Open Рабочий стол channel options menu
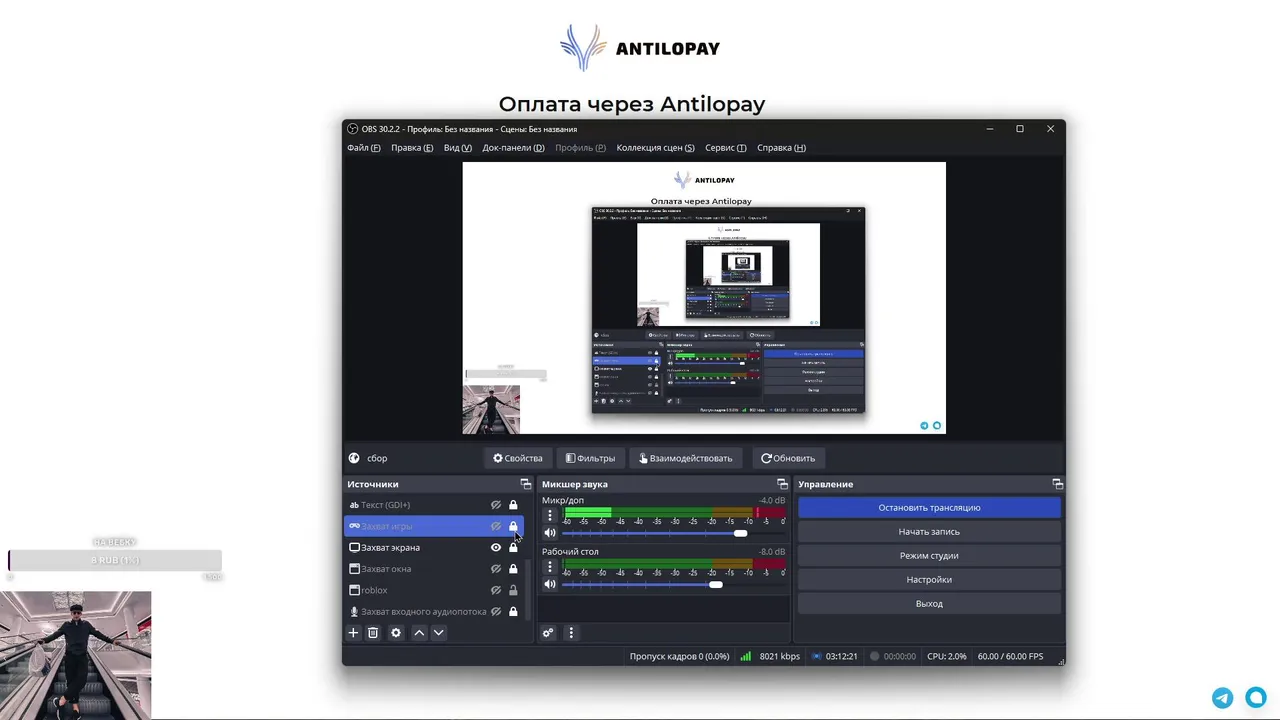 tap(549, 567)
